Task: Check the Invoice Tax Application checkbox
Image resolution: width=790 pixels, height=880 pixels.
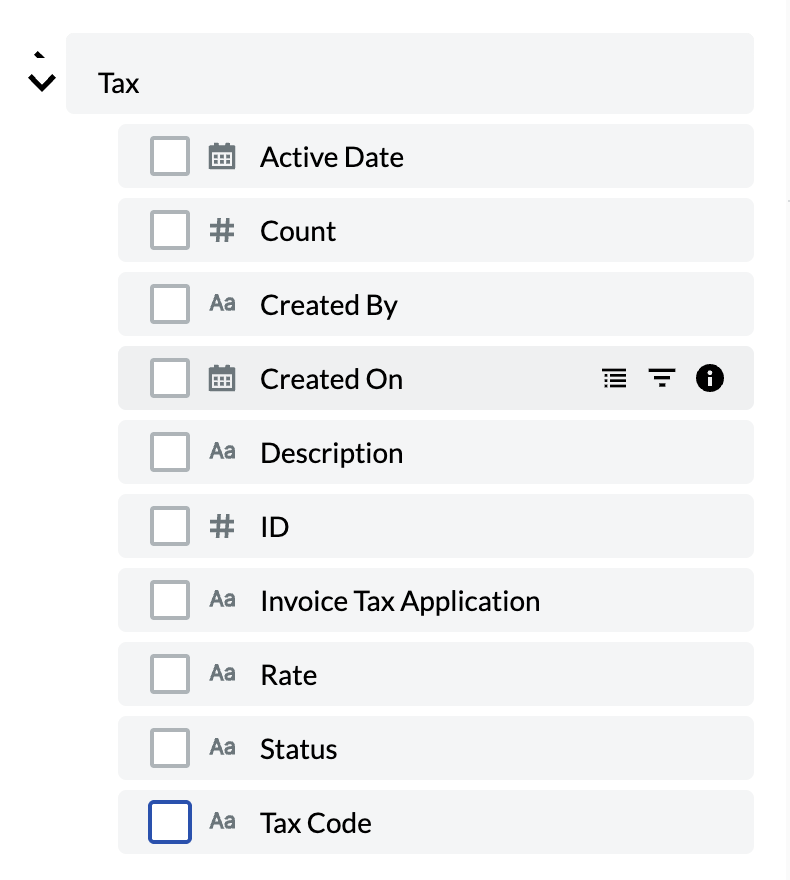Action: coord(170,601)
